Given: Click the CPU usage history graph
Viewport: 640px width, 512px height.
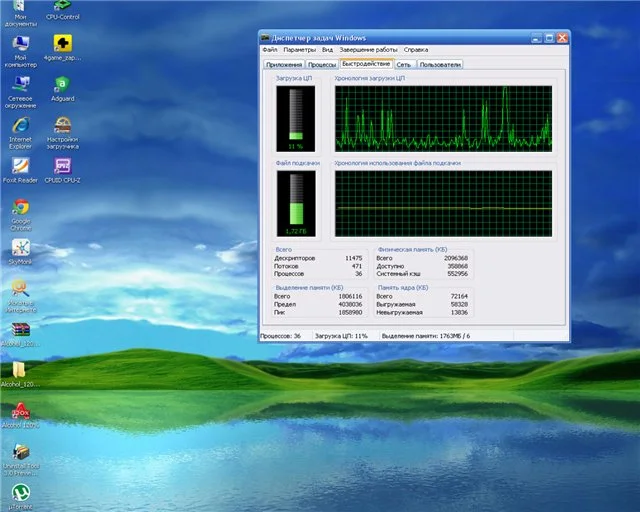Looking at the screenshot, I should click(442, 117).
